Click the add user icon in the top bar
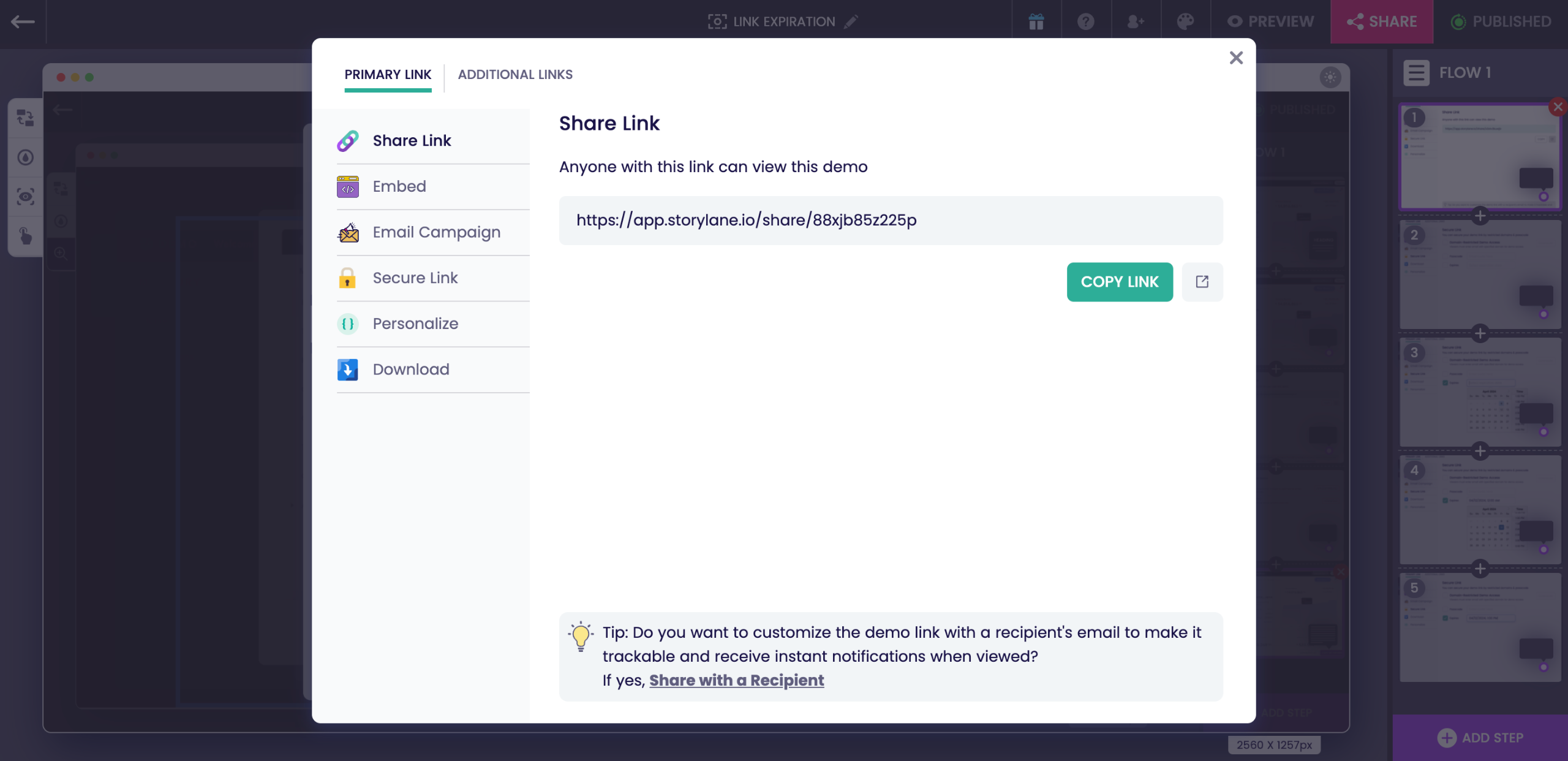This screenshot has width=1568, height=761. (1135, 22)
